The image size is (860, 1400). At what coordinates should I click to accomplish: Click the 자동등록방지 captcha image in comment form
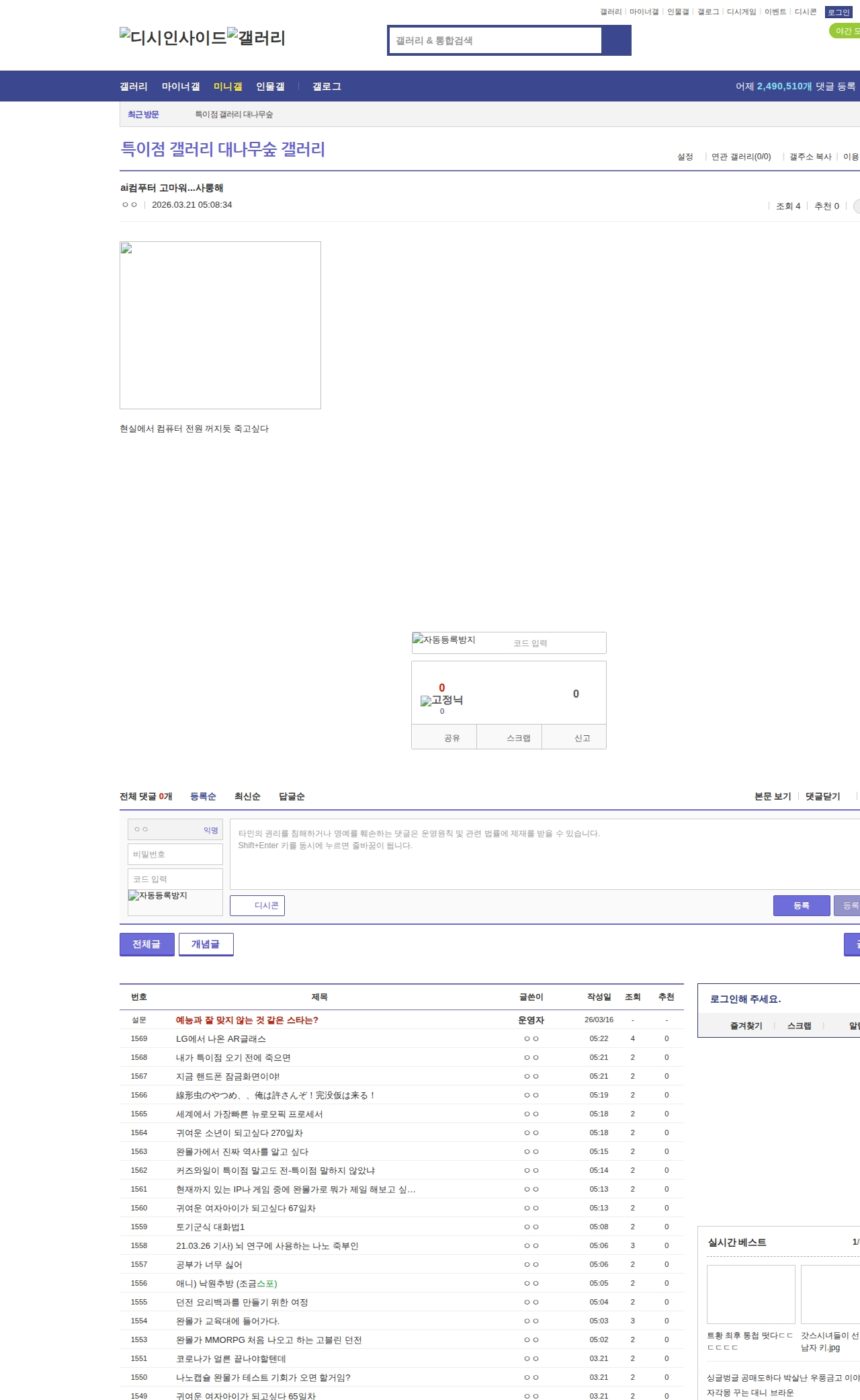click(158, 895)
